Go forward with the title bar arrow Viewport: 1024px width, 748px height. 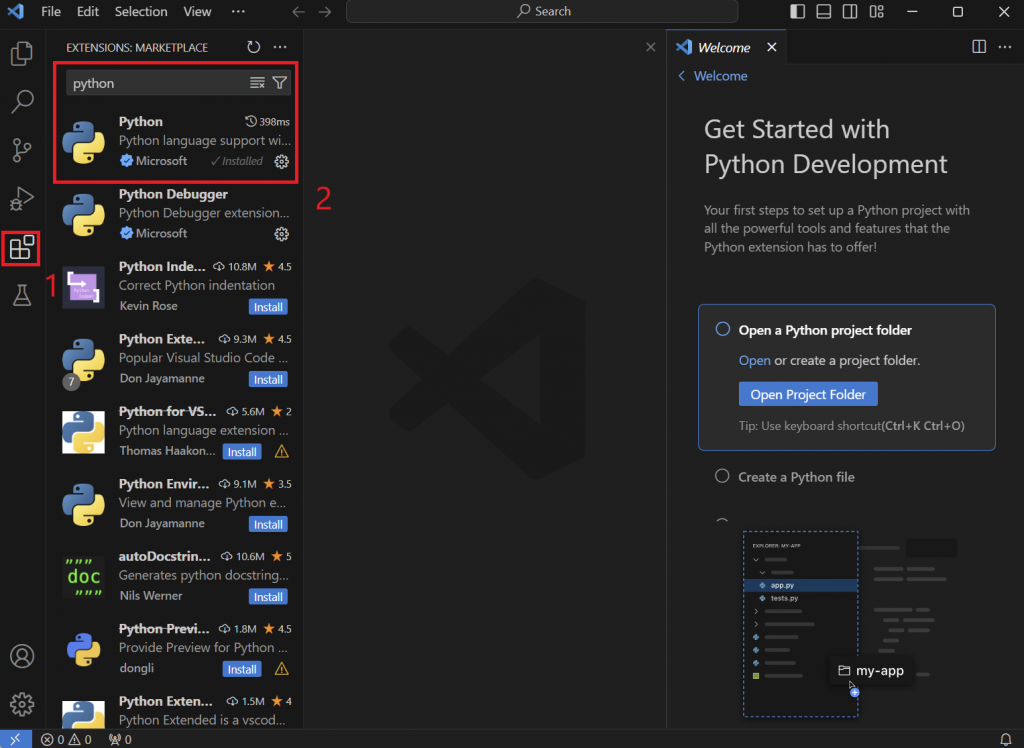pyautogui.click(x=325, y=12)
